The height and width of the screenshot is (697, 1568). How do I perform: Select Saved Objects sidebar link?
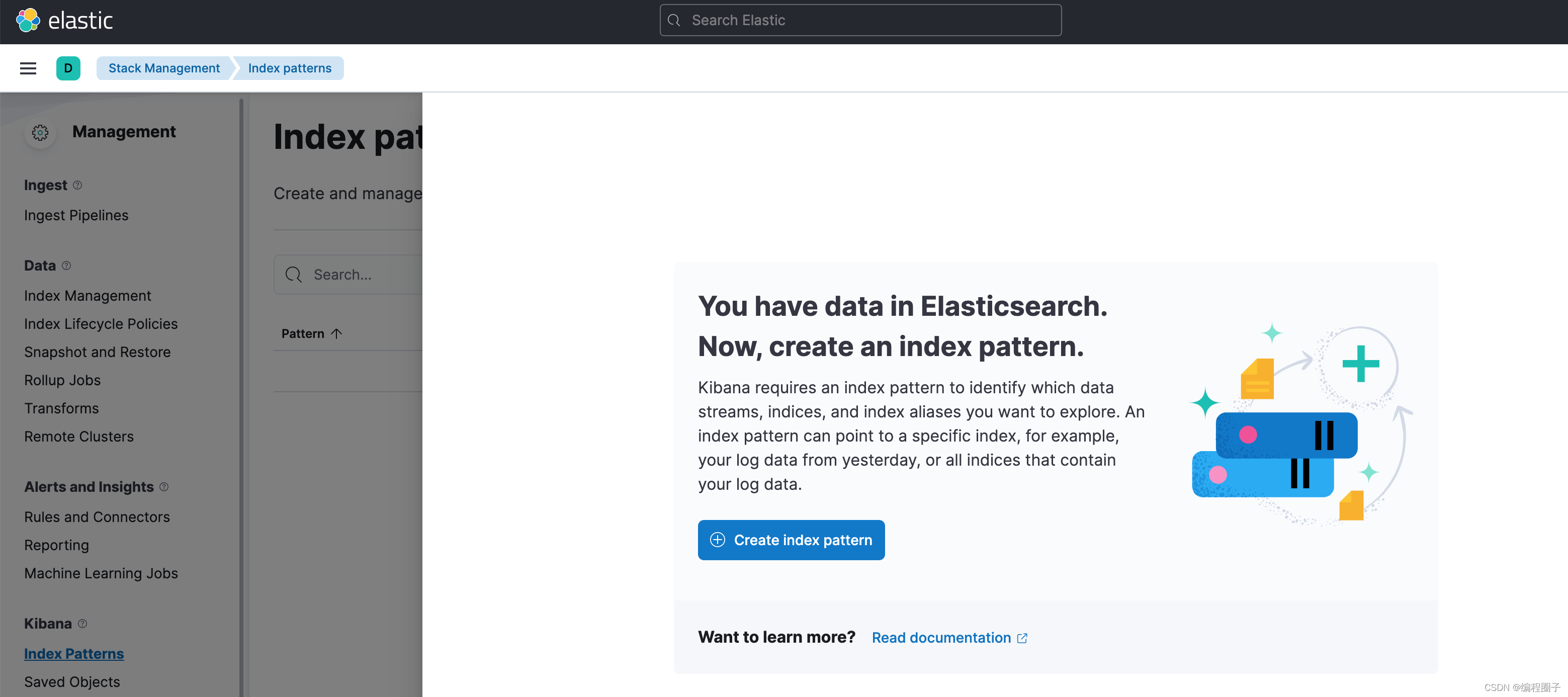pos(71,681)
